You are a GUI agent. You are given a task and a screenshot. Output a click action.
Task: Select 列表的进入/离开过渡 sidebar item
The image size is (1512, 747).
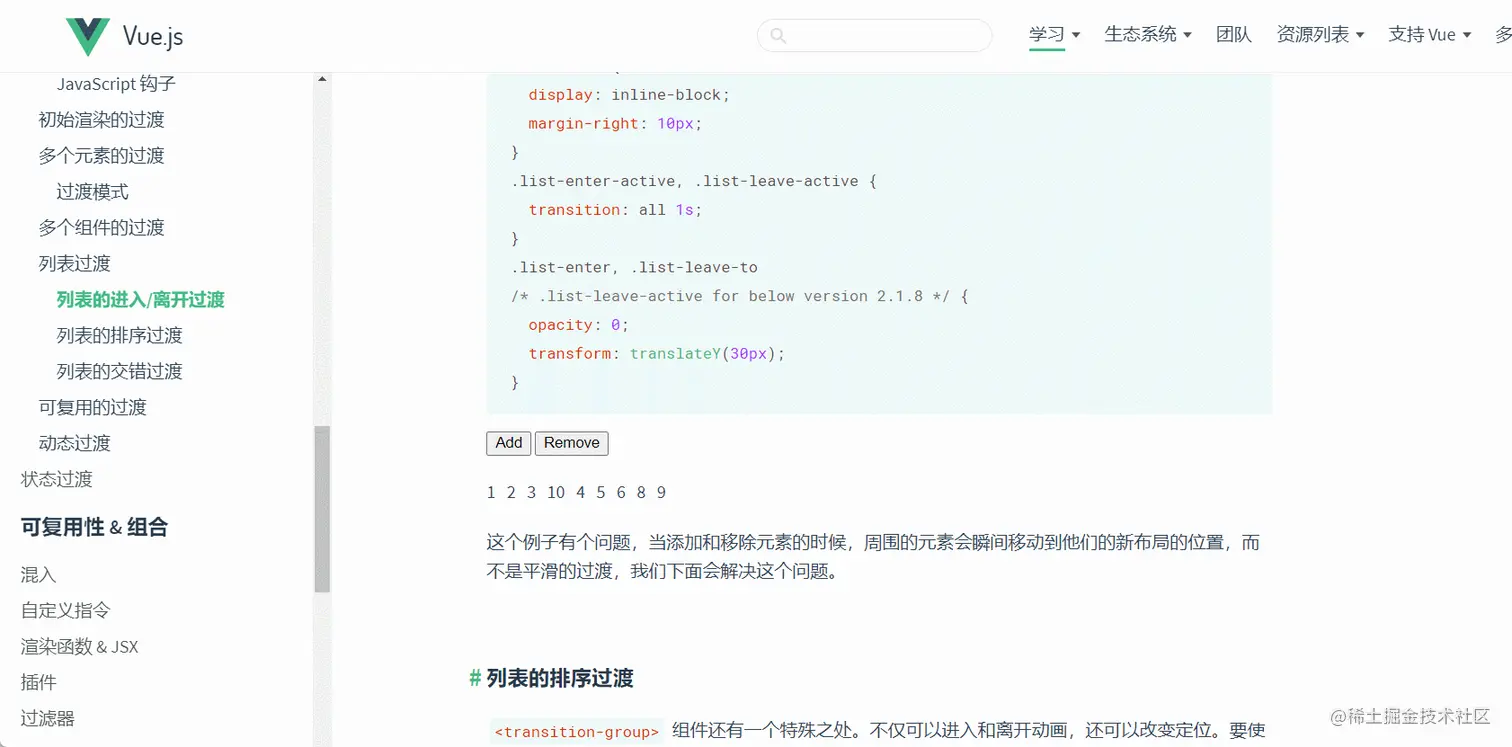click(141, 300)
